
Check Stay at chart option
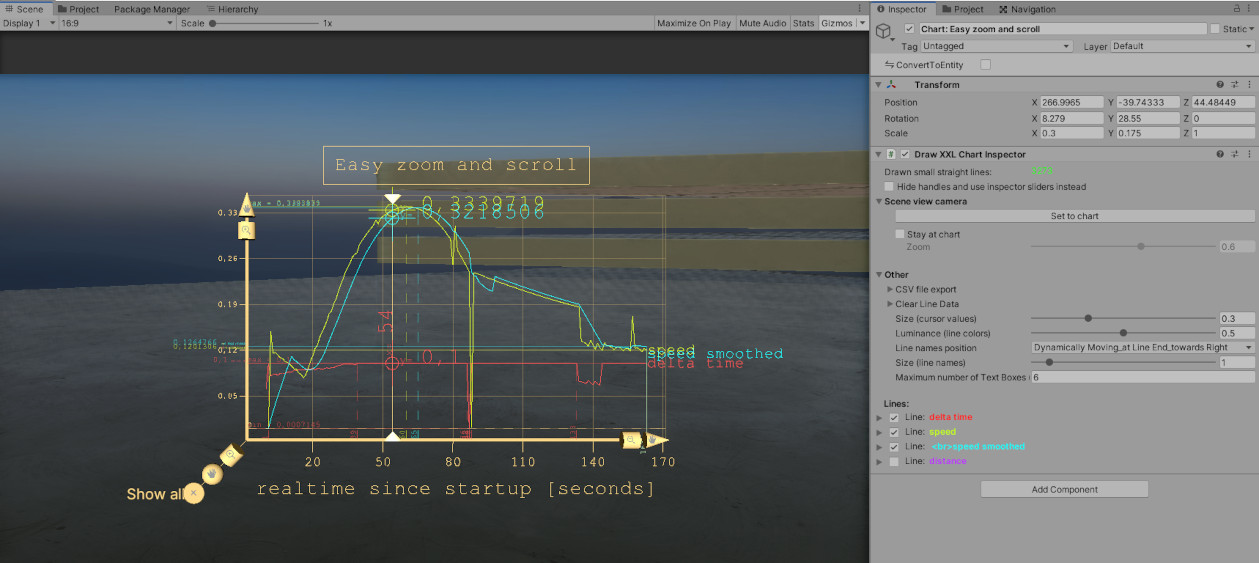900,234
